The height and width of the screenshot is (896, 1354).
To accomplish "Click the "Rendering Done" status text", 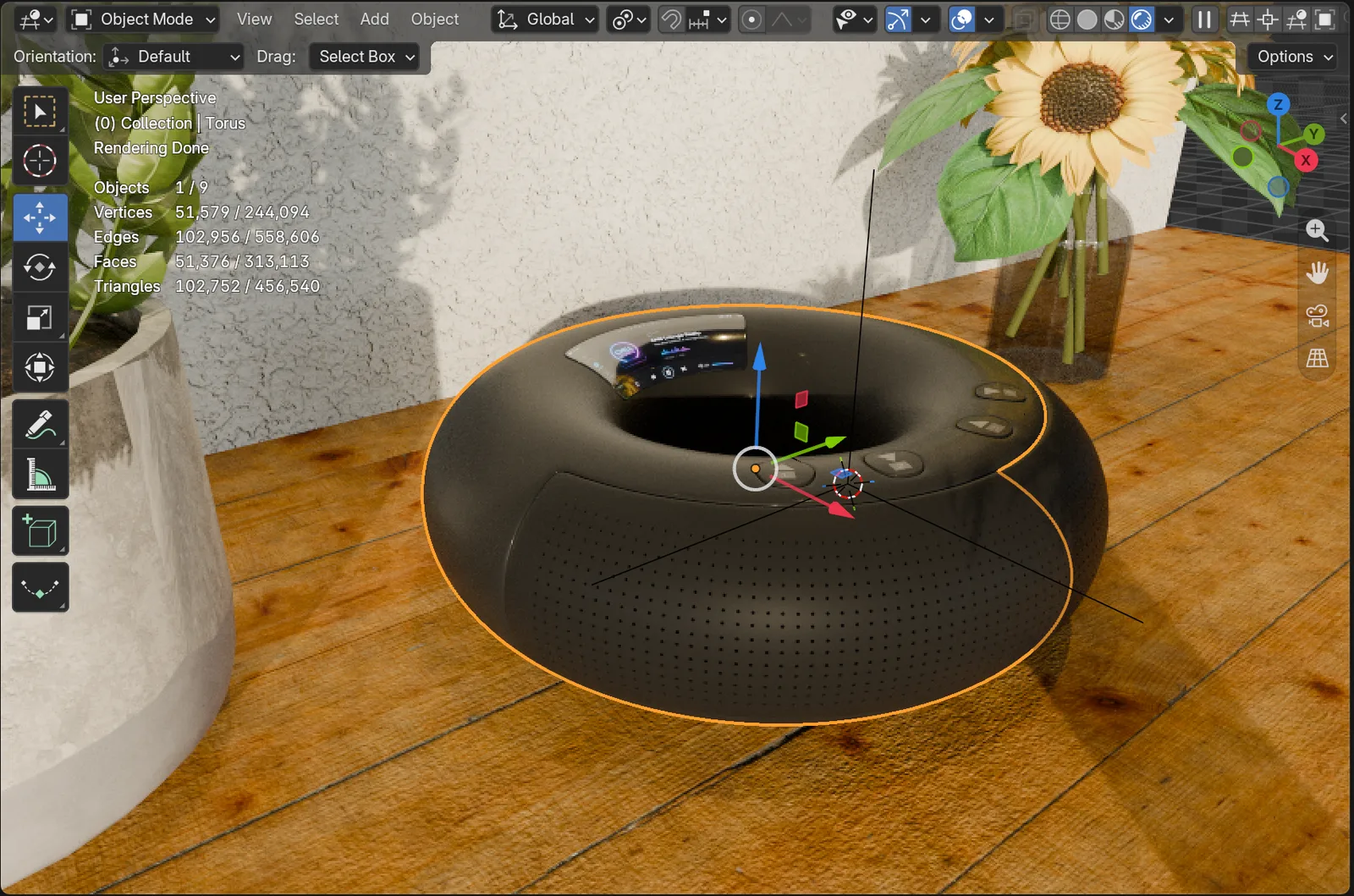I will coord(151,148).
